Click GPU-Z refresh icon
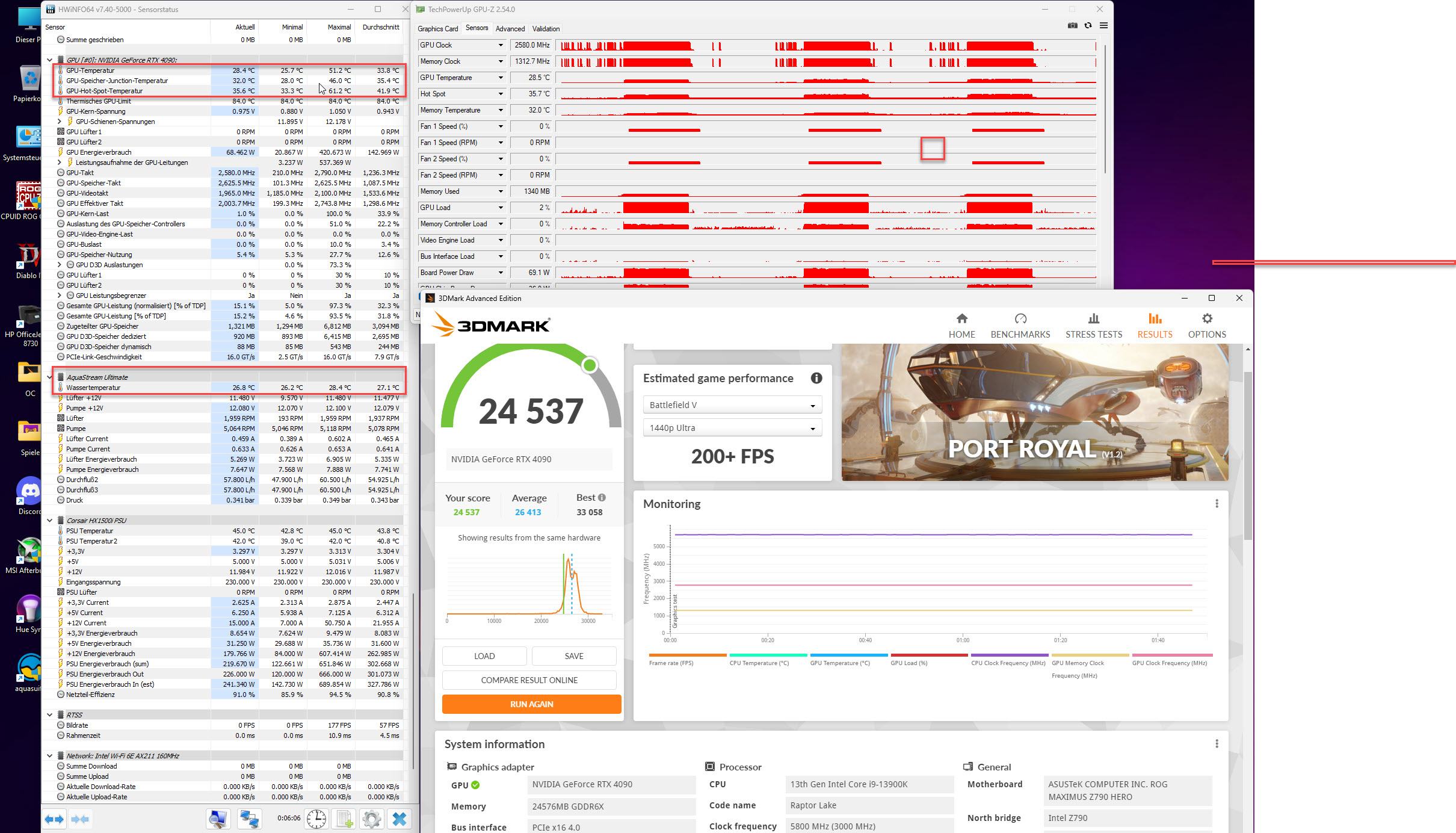 (x=1088, y=25)
